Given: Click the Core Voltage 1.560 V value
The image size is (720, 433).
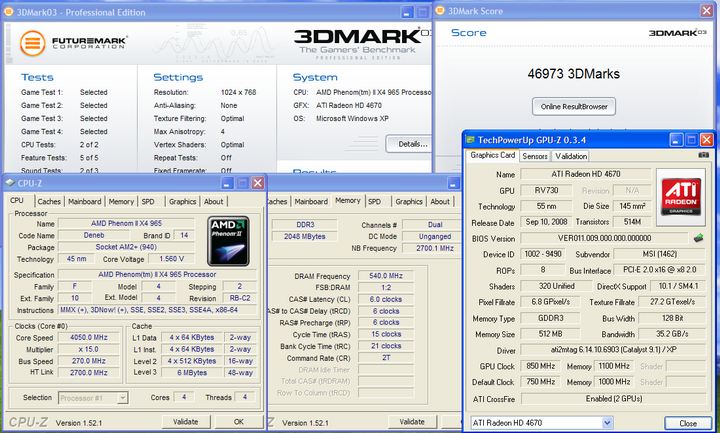Looking at the screenshot, I should pyautogui.click(x=172, y=259).
